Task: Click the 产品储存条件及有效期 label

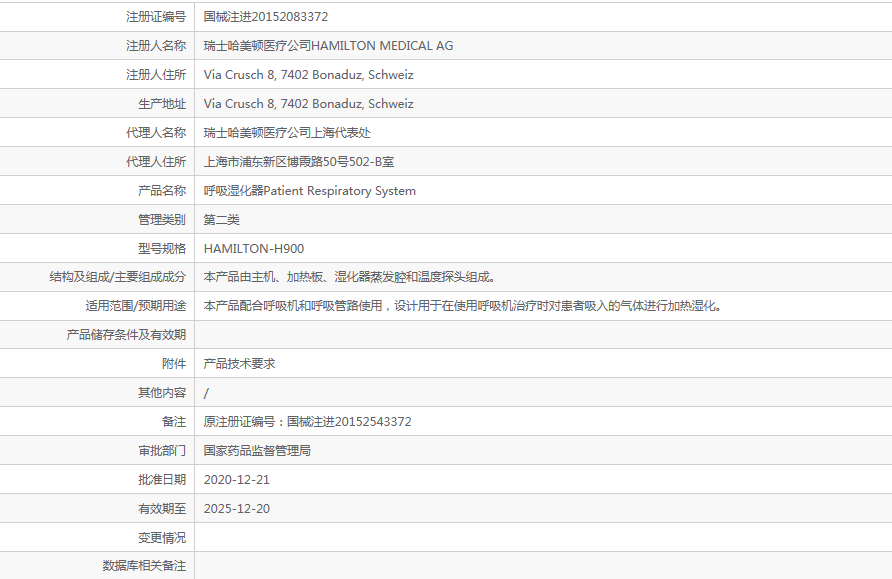Action: click(x=126, y=335)
